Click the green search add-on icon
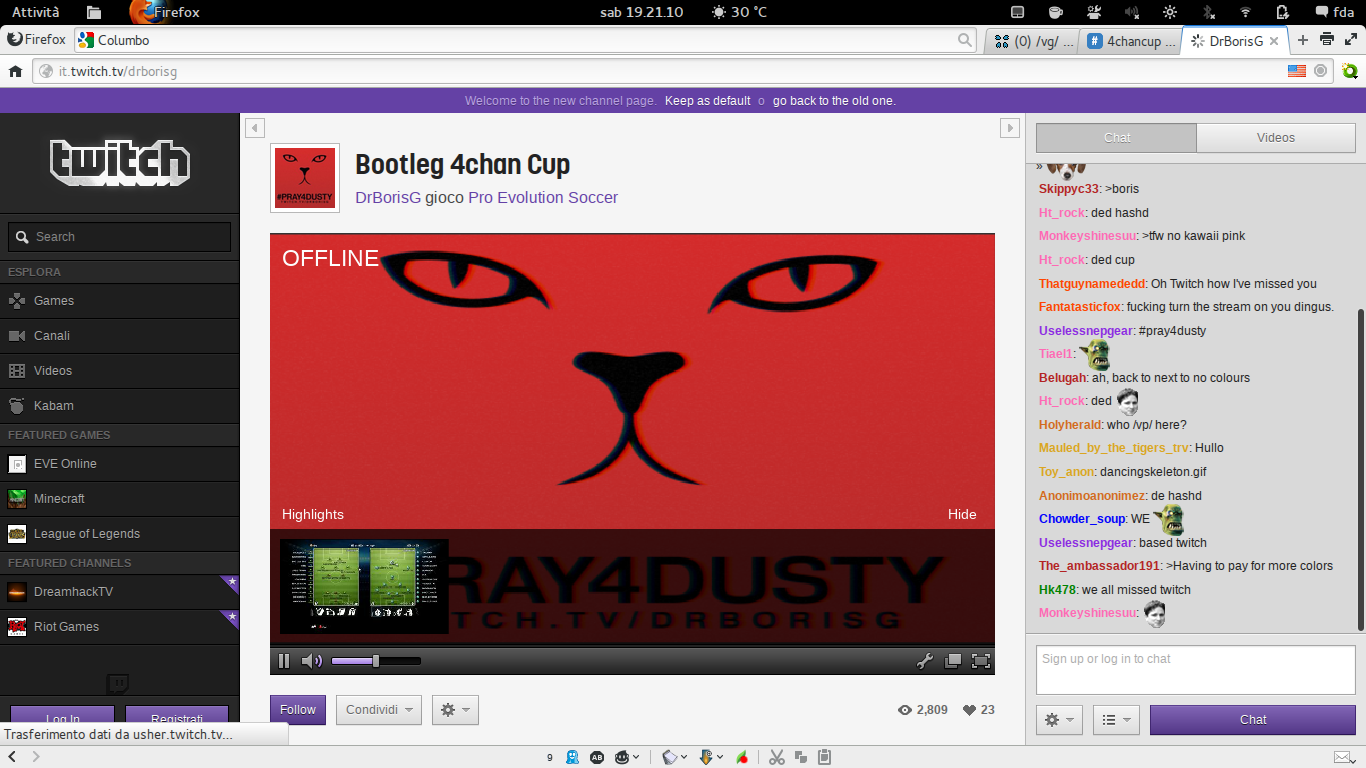Image resolution: width=1366 pixels, height=768 pixels. coord(1350,71)
